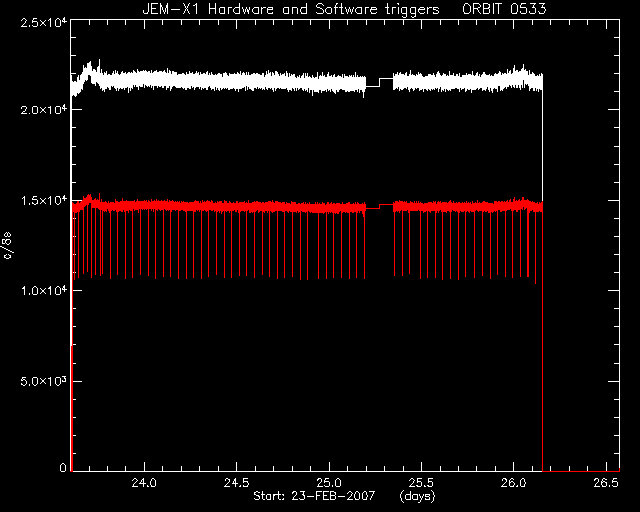This screenshot has width=640, height=512.
Task: Click the plot title 'JEM-X1 Hardware and Software triggers'
Action: point(291,9)
